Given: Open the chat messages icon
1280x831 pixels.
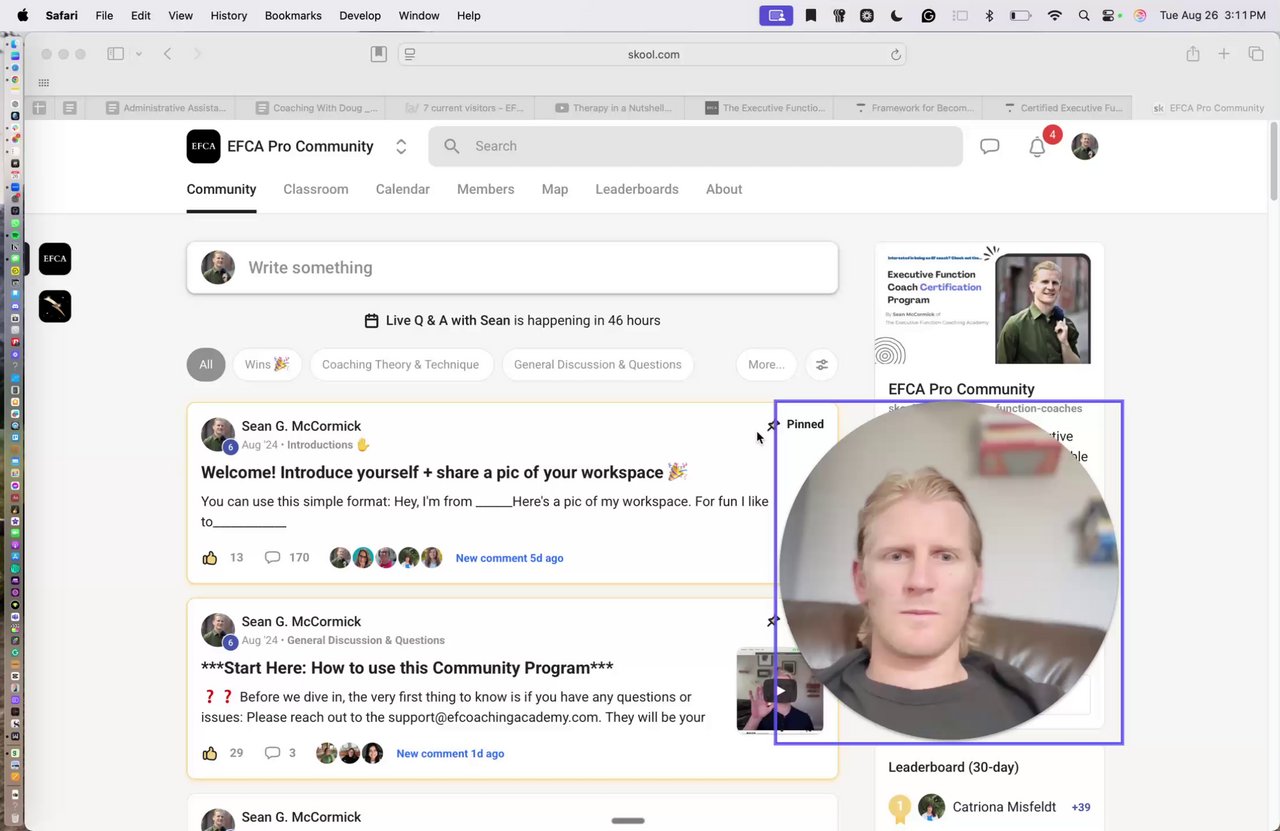Looking at the screenshot, I should (989, 146).
